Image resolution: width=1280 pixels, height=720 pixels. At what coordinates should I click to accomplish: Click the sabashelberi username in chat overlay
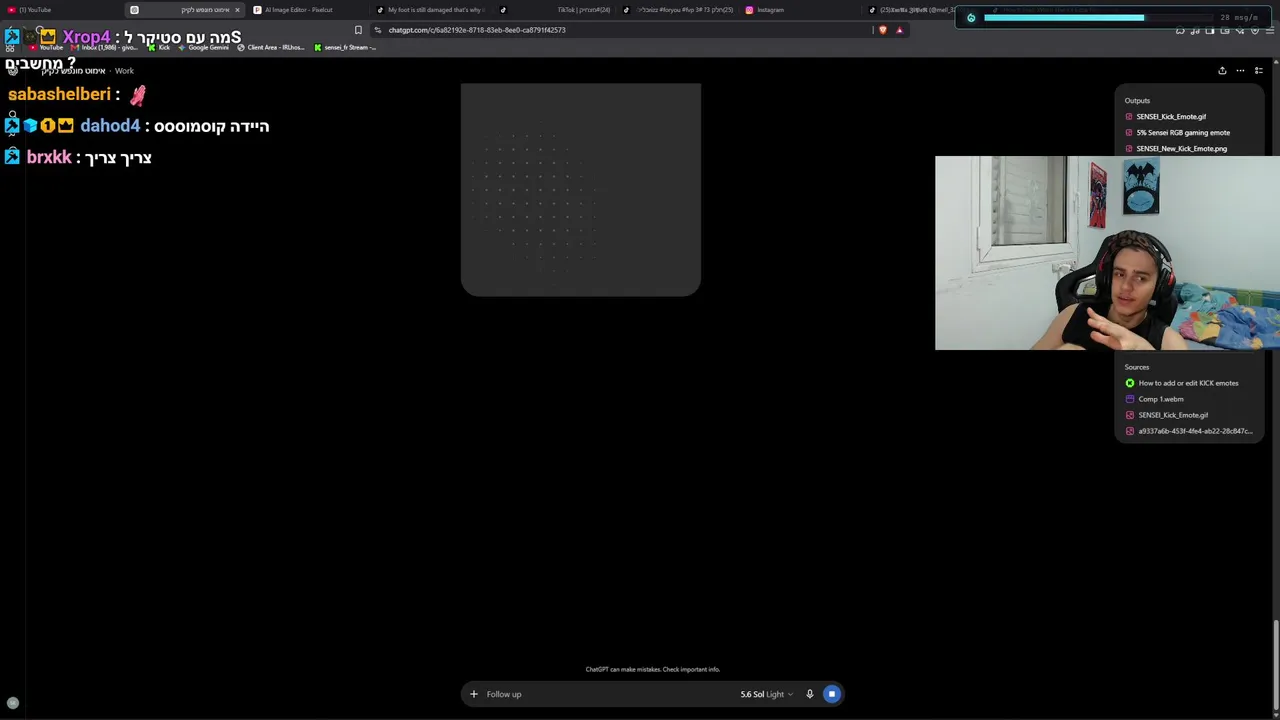pos(59,94)
